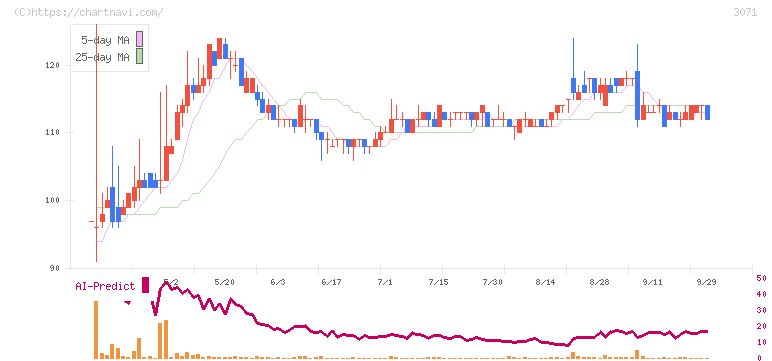This screenshot has width=772, height=361.
Task: Click the stock code 3071
Action: click(x=745, y=12)
